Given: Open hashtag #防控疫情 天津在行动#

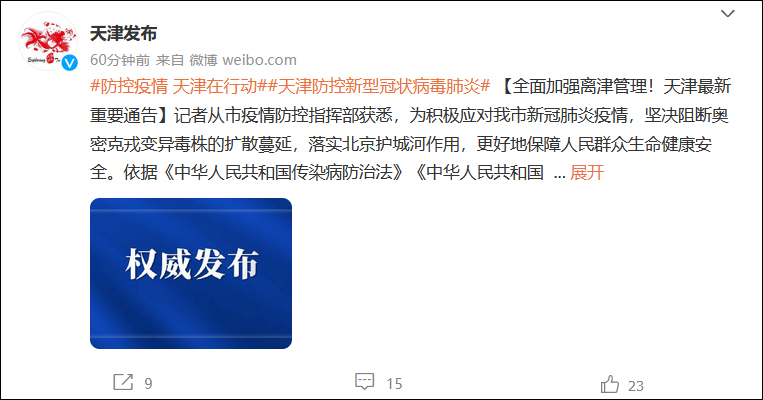Looking at the screenshot, I should [174, 86].
